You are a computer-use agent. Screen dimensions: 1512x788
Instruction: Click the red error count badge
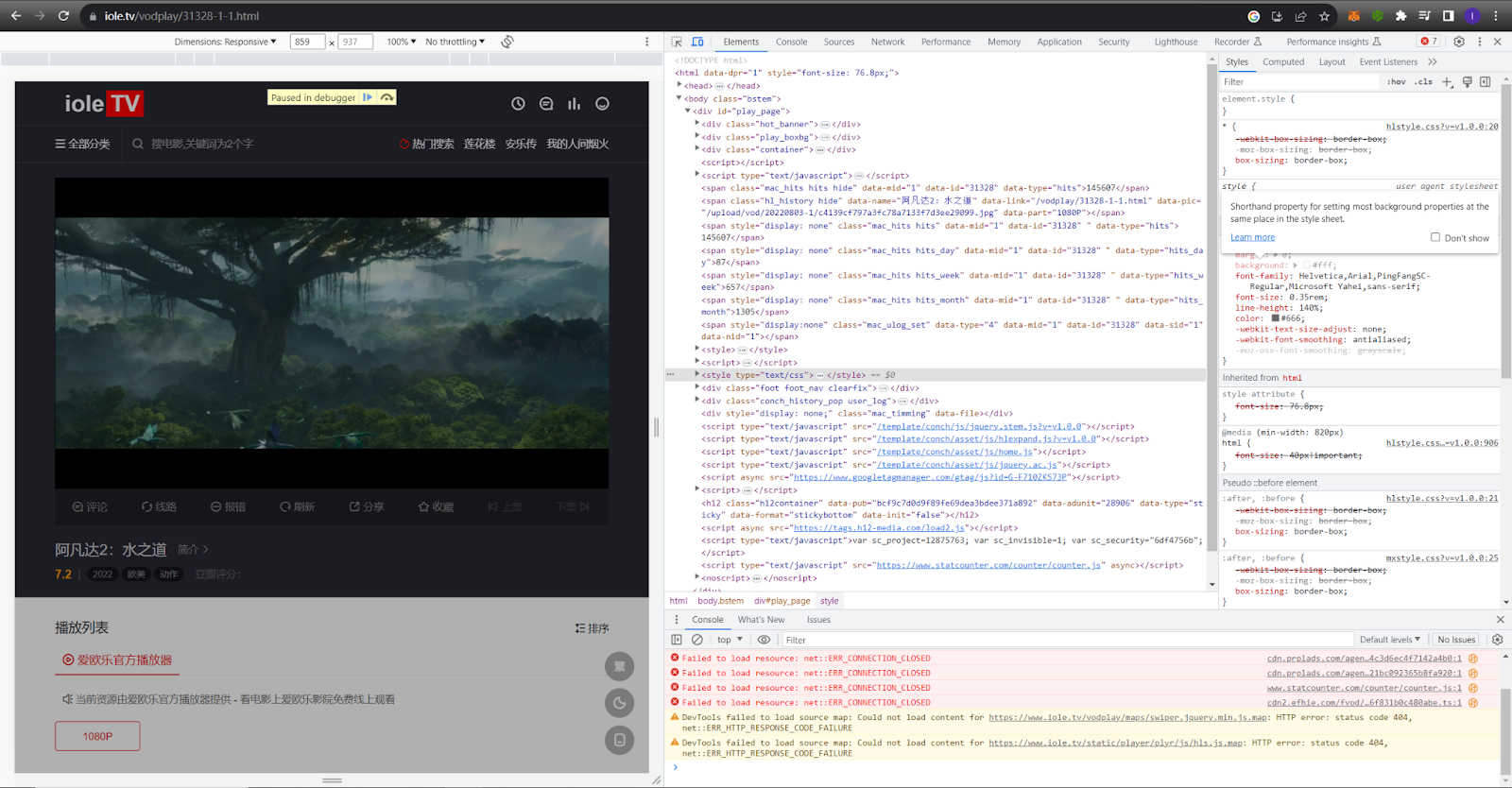pos(1429,42)
